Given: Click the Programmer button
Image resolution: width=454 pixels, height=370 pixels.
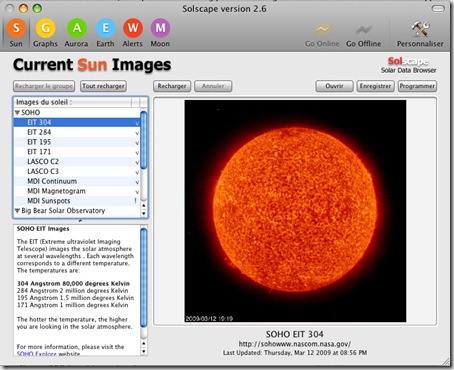Looking at the screenshot, I should pos(417,86).
